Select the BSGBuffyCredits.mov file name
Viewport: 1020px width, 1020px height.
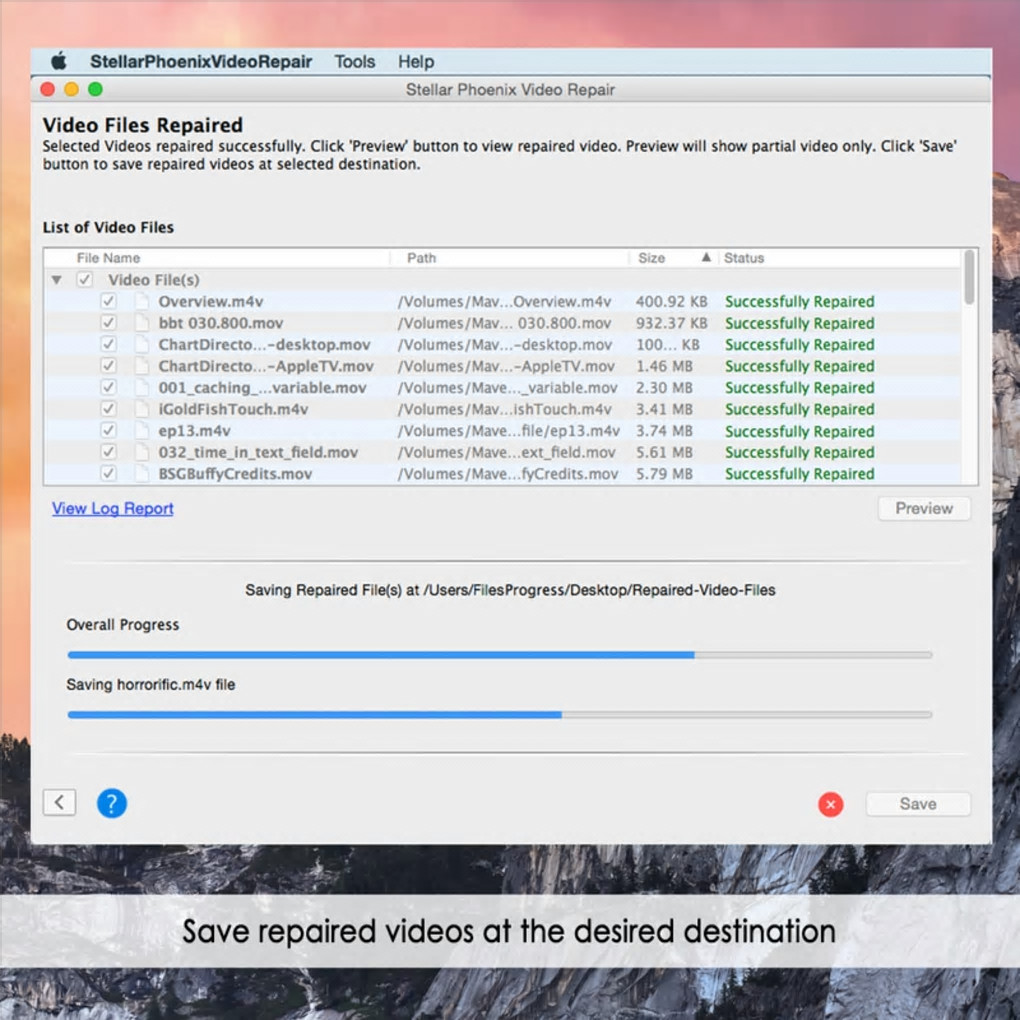(x=235, y=473)
